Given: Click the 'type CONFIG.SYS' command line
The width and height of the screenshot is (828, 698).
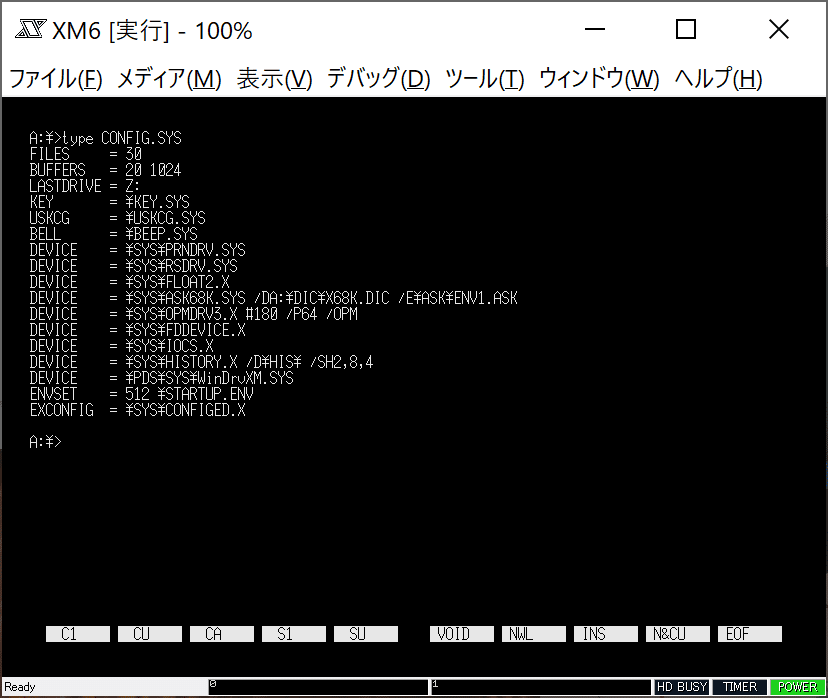Looking at the screenshot, I should point(105,138).
